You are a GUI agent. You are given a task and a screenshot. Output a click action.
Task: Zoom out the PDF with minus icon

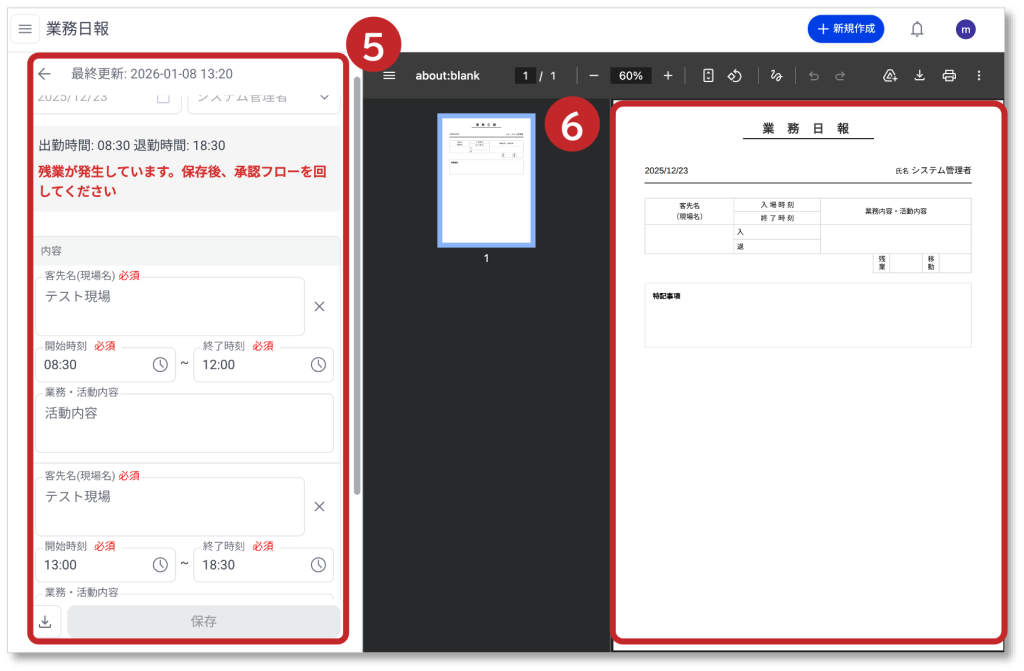[x=593, y=76]
